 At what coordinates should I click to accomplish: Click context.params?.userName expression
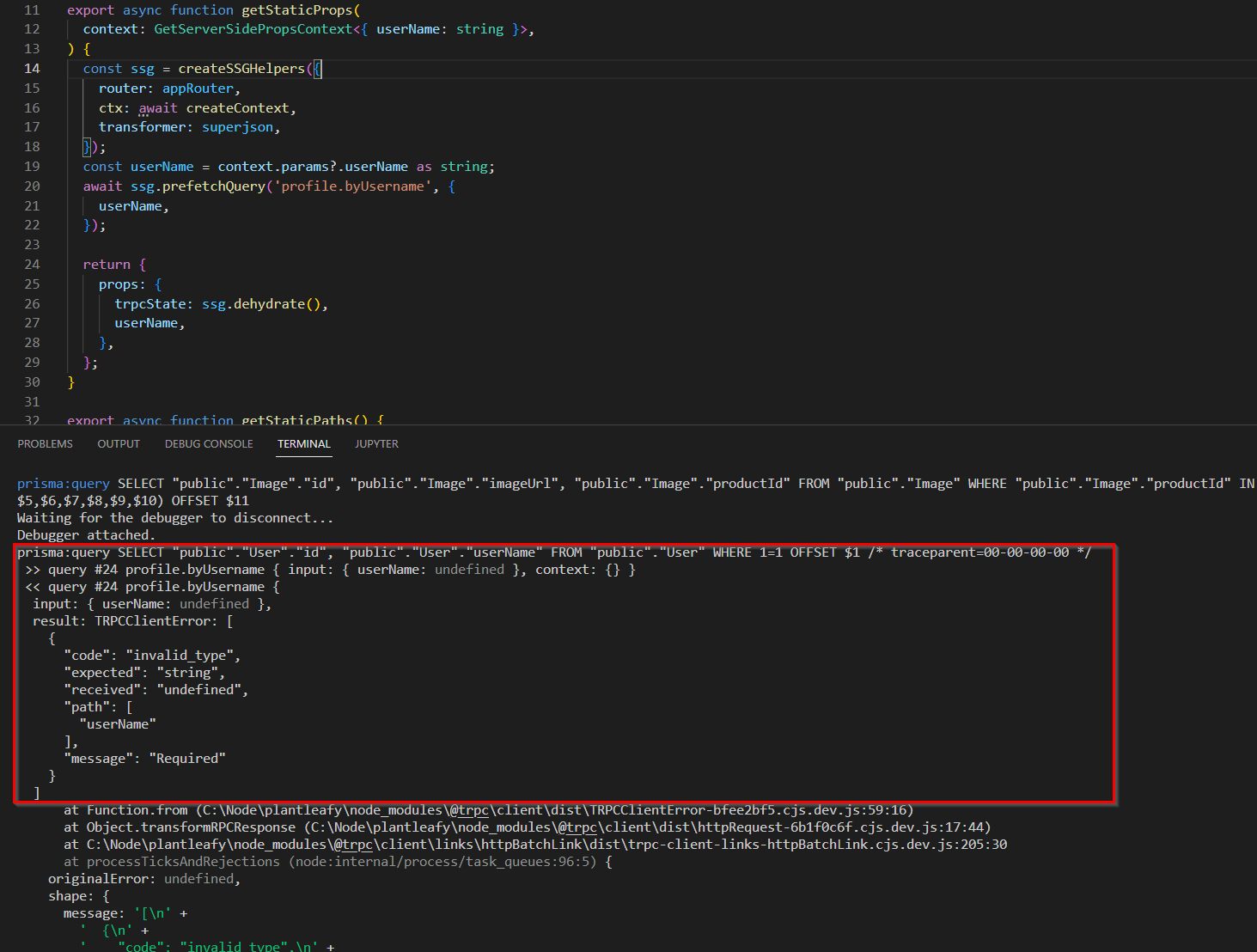click(313, 167)
